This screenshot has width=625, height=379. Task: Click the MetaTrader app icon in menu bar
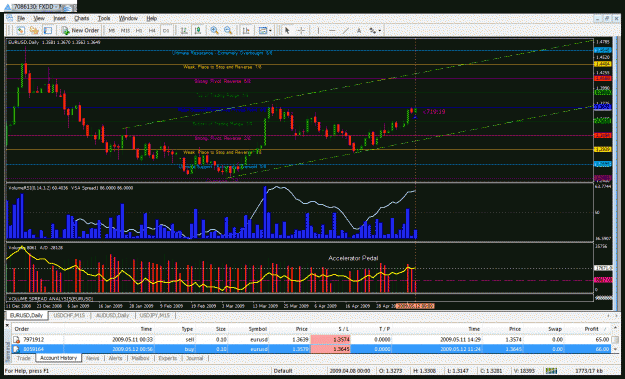pos(10,18)
